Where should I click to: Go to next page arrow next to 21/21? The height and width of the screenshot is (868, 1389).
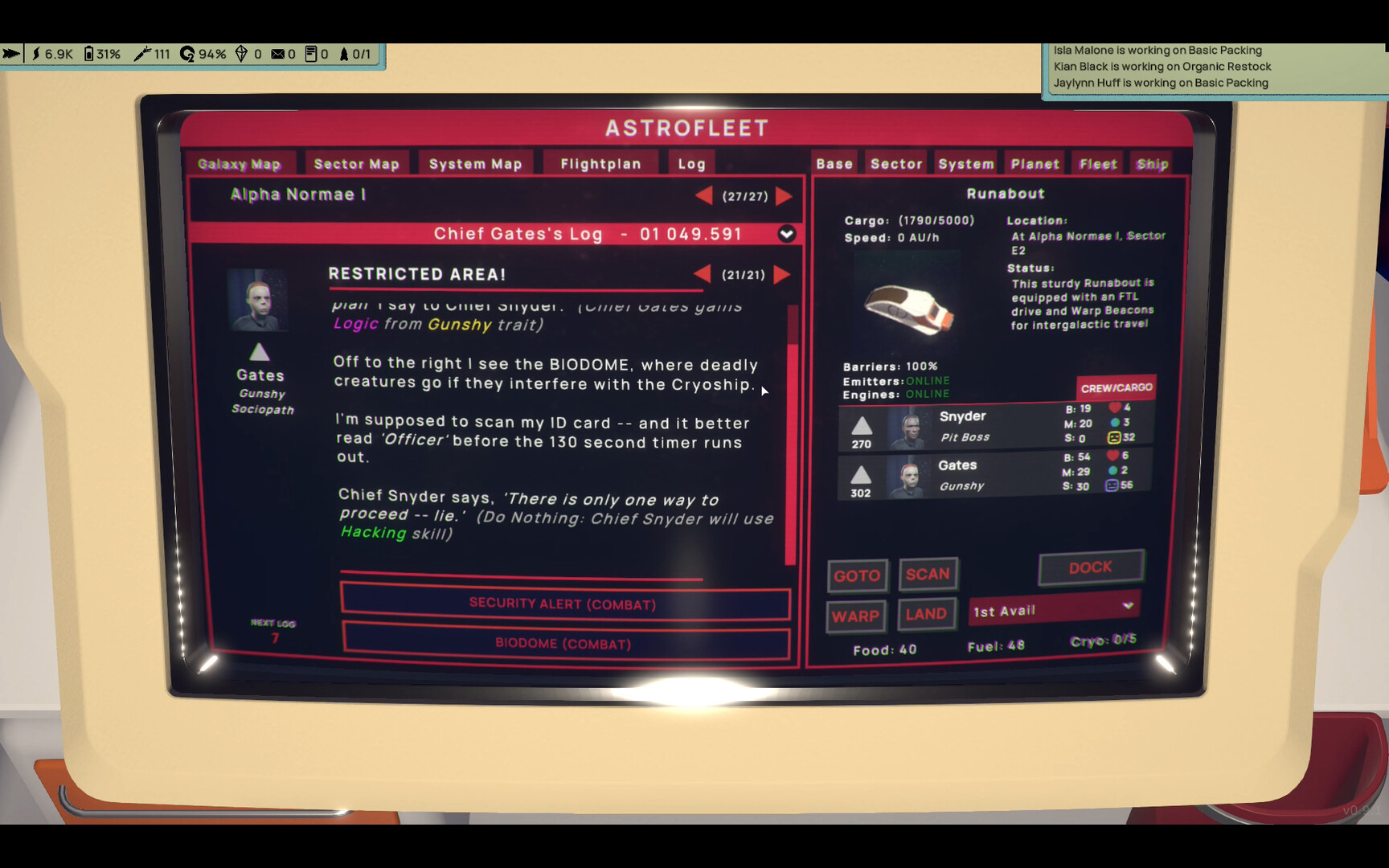781,274
